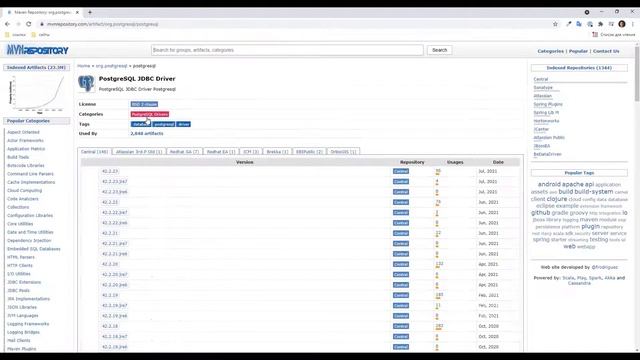Open JSON Libraries category
640x360 pixels.
tap(22, 307)
